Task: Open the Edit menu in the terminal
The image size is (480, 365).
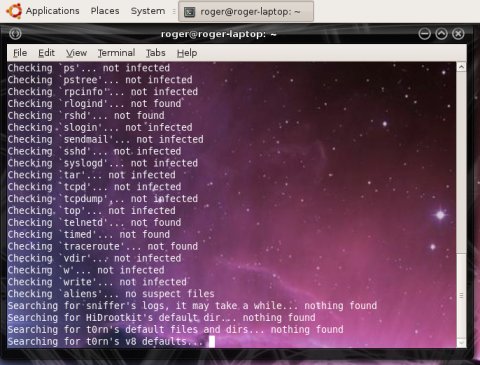Action: click(x=46, y=53)
